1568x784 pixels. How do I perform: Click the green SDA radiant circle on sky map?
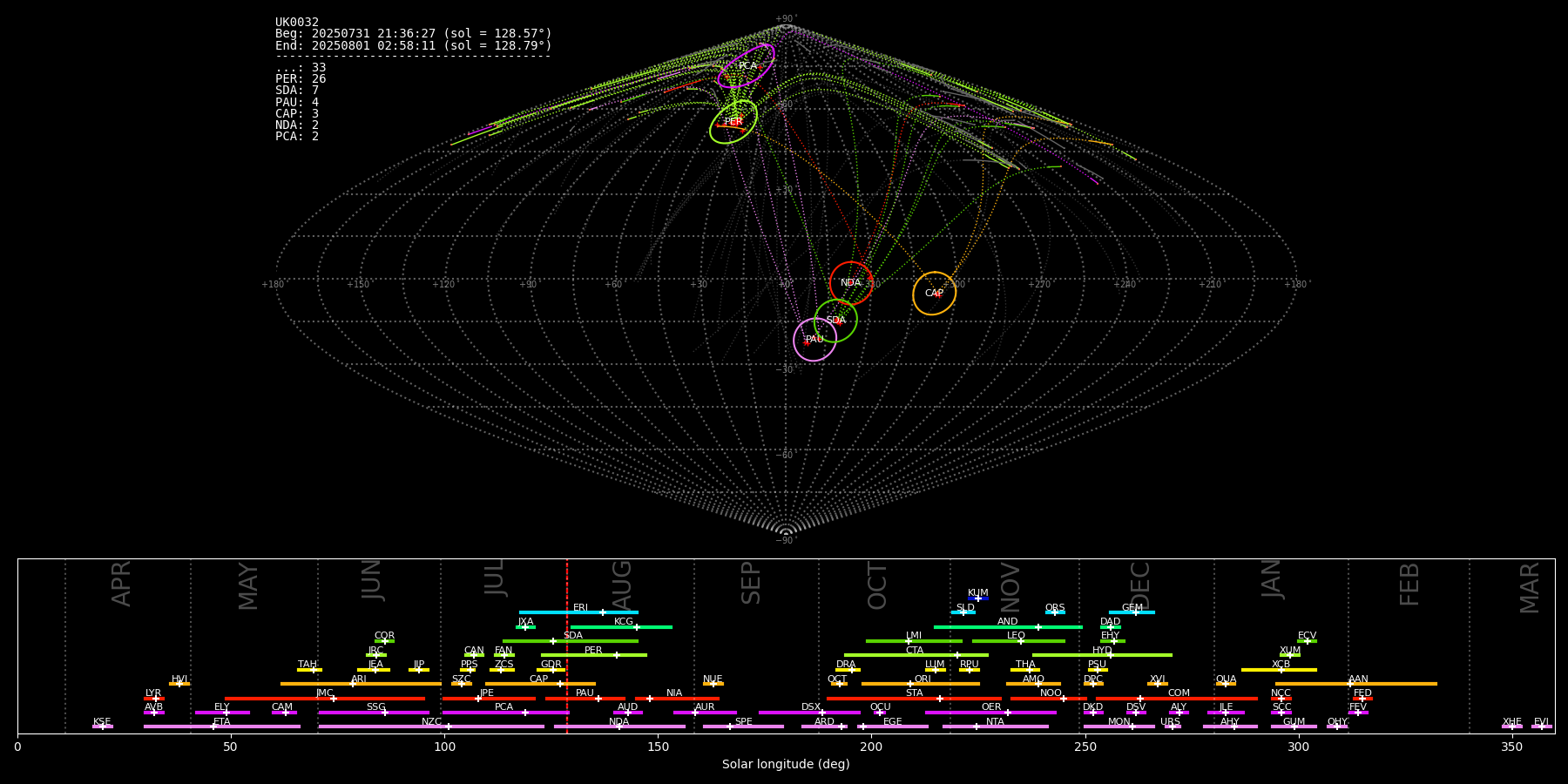point(835,321)
